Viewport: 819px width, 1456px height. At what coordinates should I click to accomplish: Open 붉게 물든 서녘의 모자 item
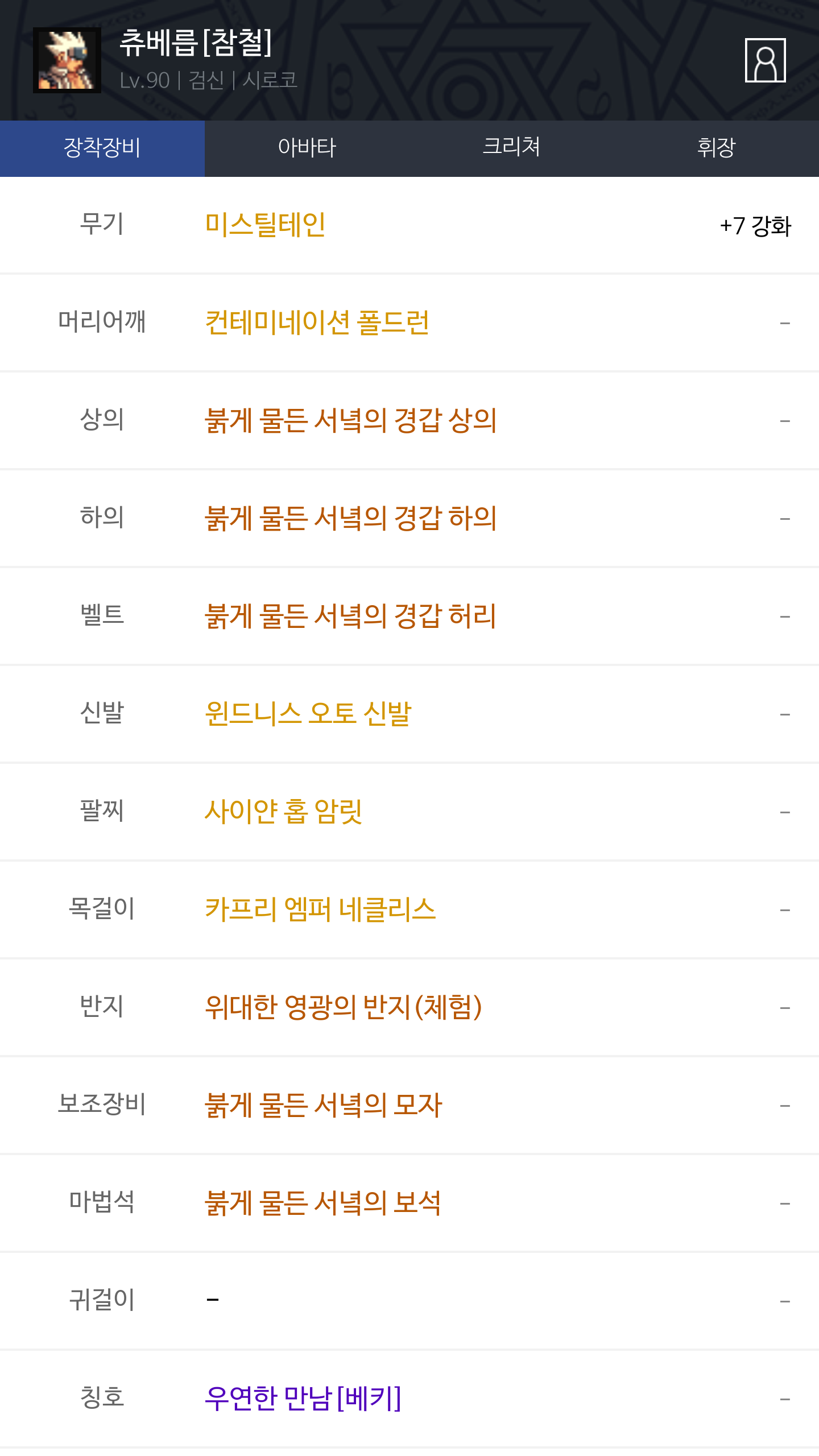323,1106
